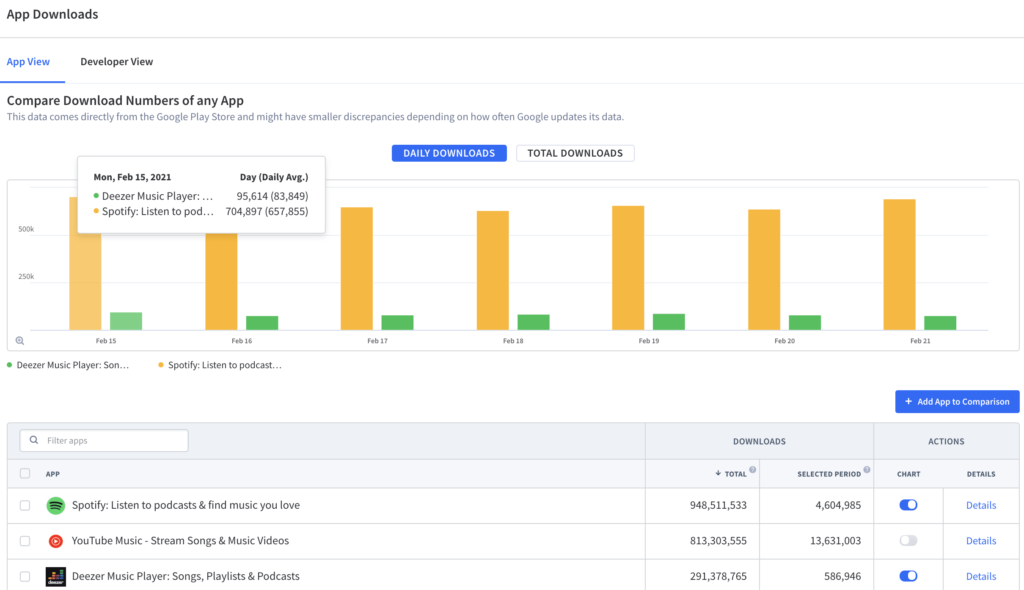Image resolution: width=1024 pixels, height=590 pixels.
Task: Switch to the App View tab
Action: [28, 61]
